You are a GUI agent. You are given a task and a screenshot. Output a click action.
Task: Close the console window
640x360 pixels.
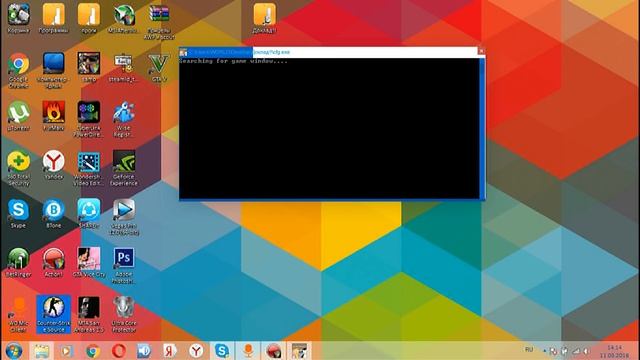coord(481,51)
